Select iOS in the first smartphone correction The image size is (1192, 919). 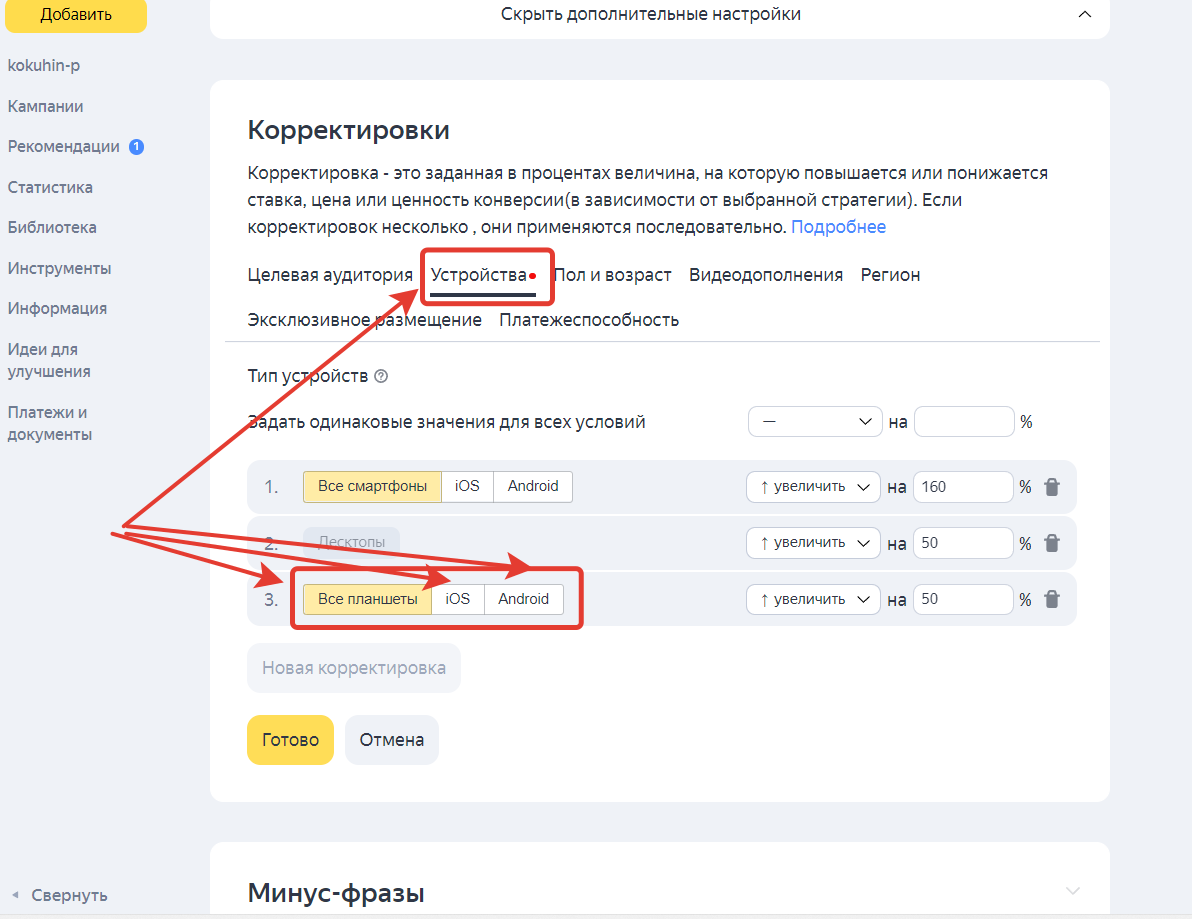pos(467,487)
